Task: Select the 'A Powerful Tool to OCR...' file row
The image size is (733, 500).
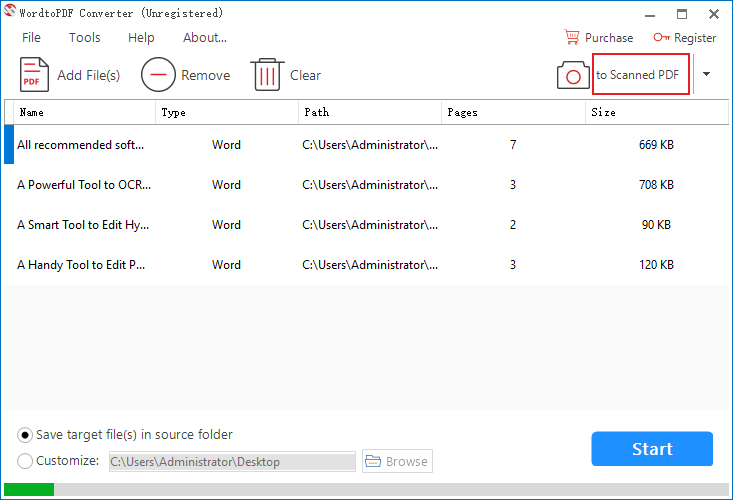Action: tap(366, 185)
